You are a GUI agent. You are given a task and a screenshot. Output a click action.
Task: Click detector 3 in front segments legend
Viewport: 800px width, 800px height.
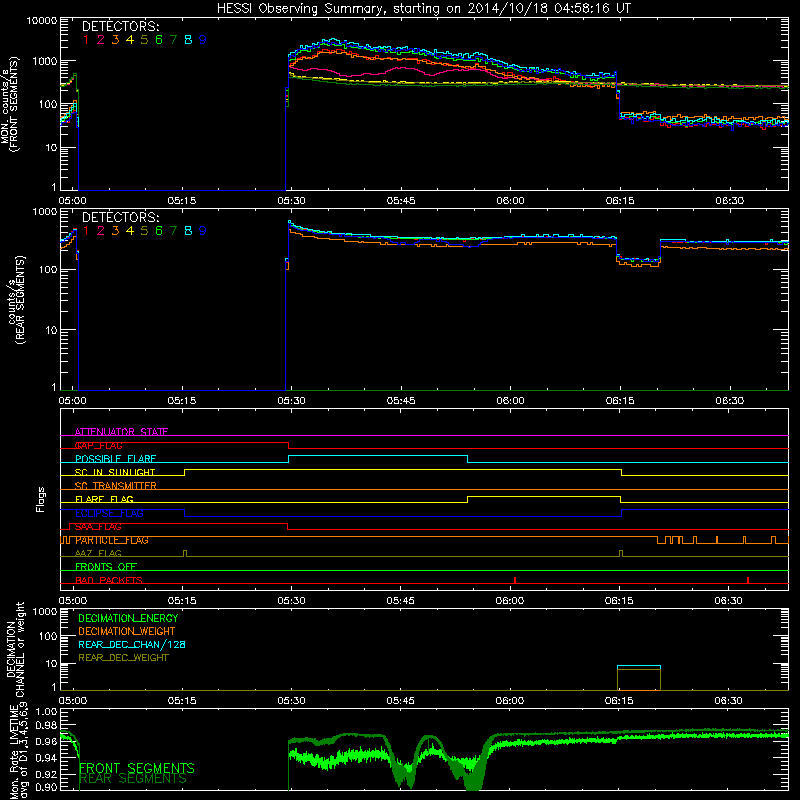click(115, 40)
